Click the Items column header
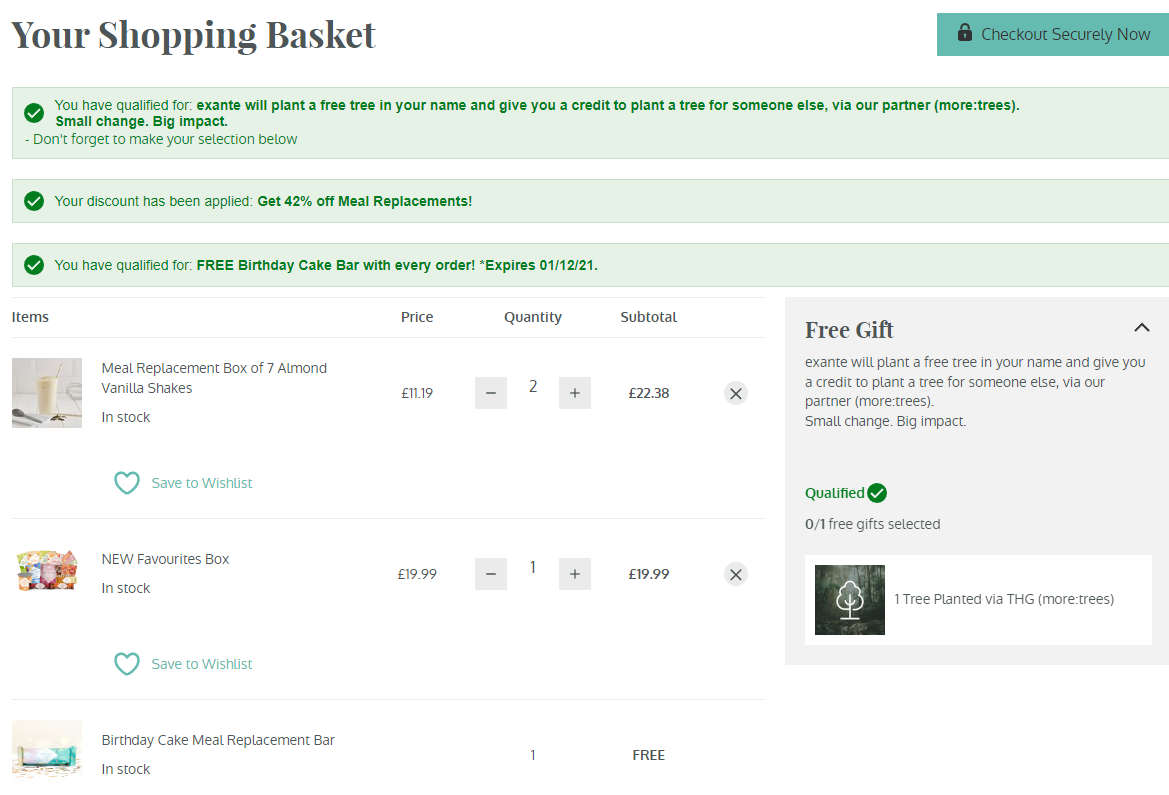Screen dimensions: 1169x795 click(30, 317)
